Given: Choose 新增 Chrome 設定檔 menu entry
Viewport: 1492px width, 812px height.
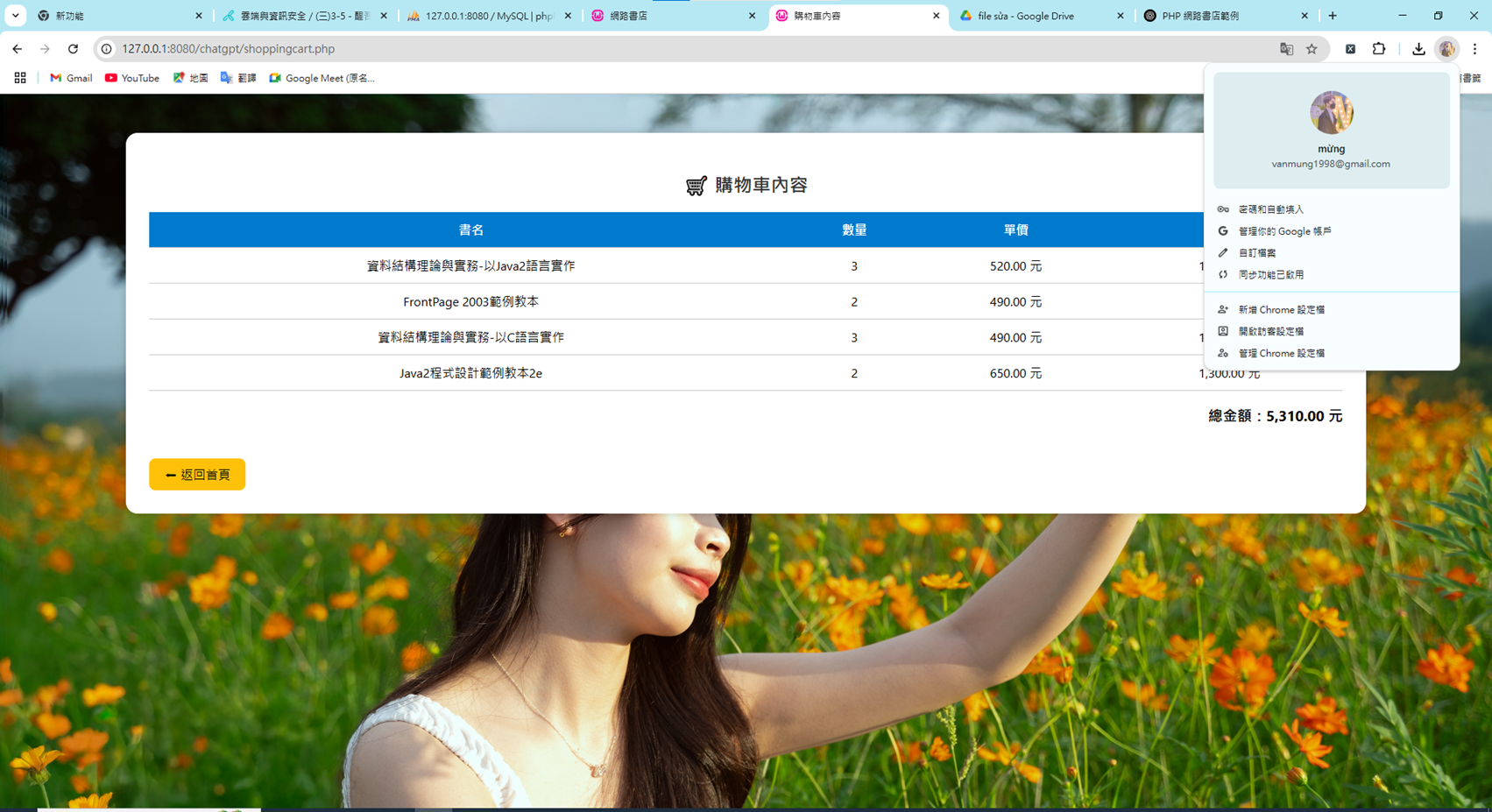Looking at the screenshot, I should click(x=1281, y=309).
